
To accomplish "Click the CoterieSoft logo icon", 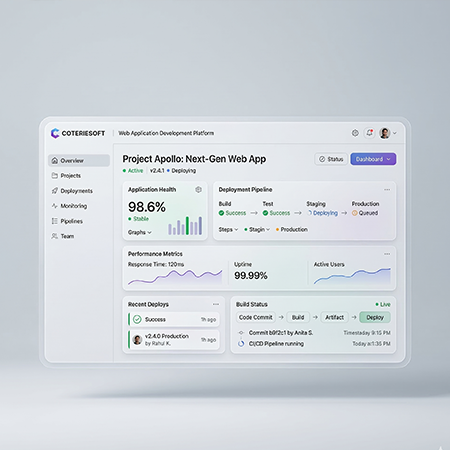I will 55,133.
